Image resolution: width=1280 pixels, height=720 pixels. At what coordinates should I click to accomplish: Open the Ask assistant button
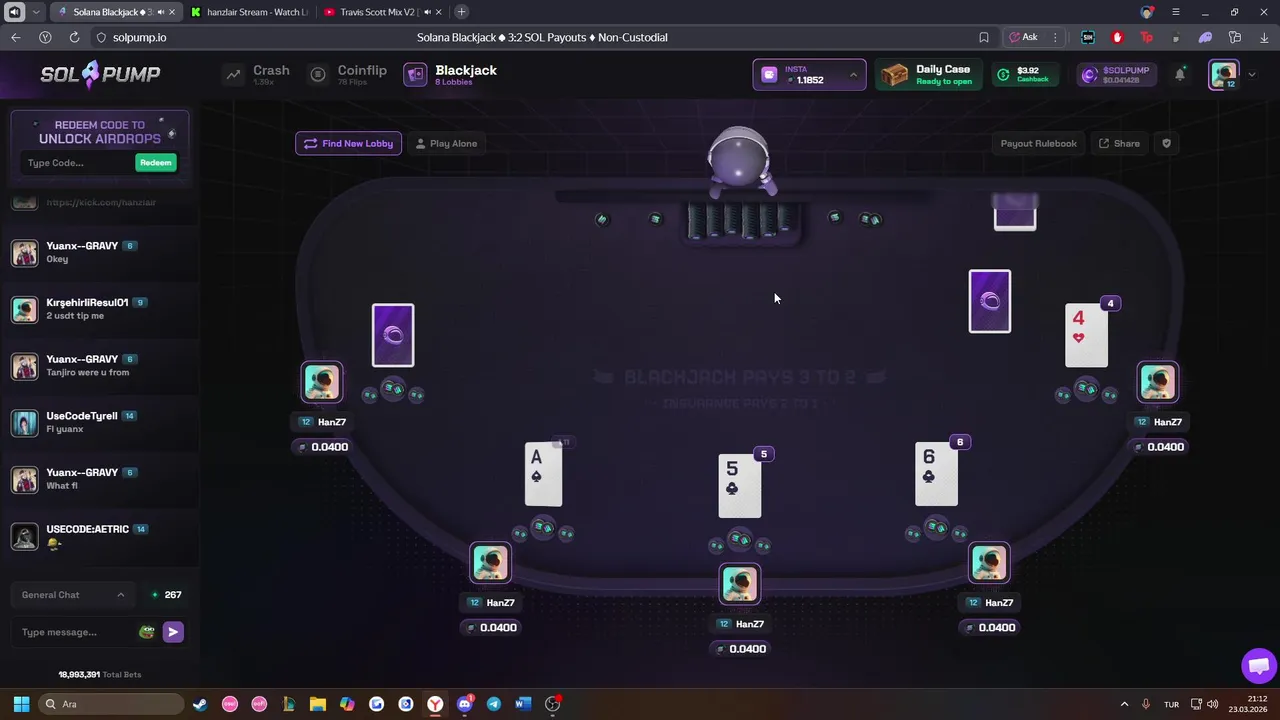pos(1023,37)
